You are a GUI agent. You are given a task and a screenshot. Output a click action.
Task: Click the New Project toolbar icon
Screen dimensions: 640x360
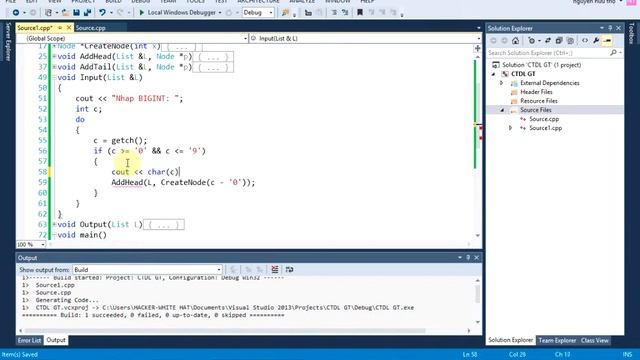pyautogui.click(x=48, y=13)
